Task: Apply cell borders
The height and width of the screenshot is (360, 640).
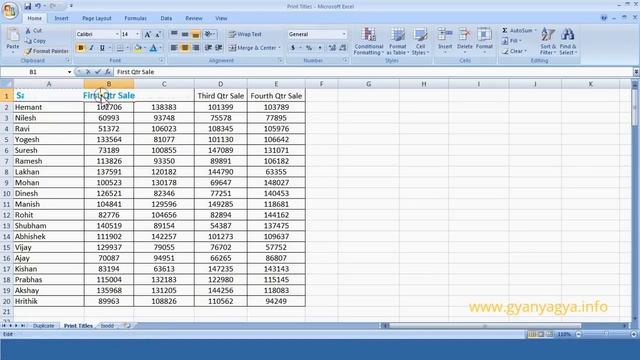Action: pyautogui.click(x=120, y=48)
